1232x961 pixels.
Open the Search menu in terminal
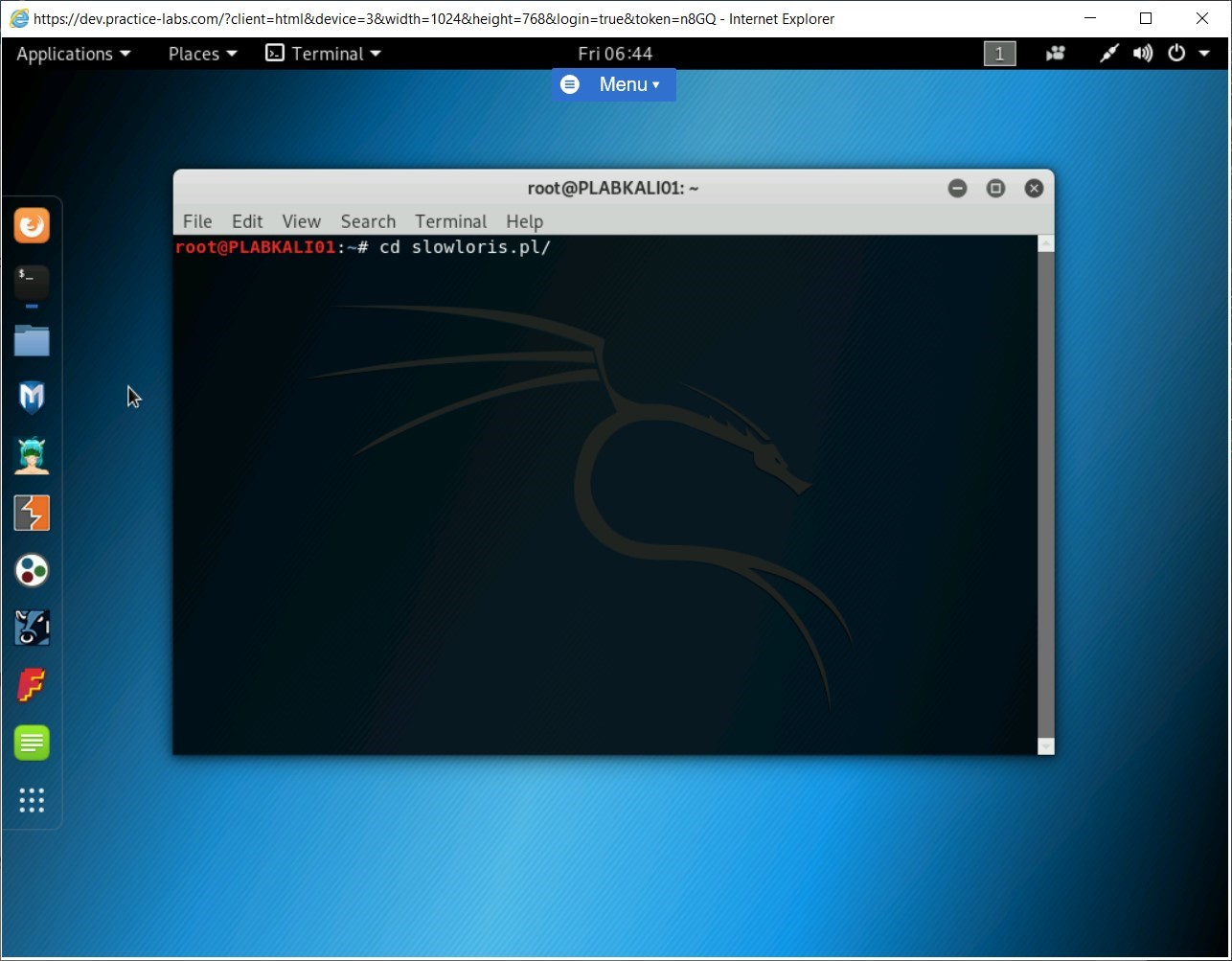[368, 221]
